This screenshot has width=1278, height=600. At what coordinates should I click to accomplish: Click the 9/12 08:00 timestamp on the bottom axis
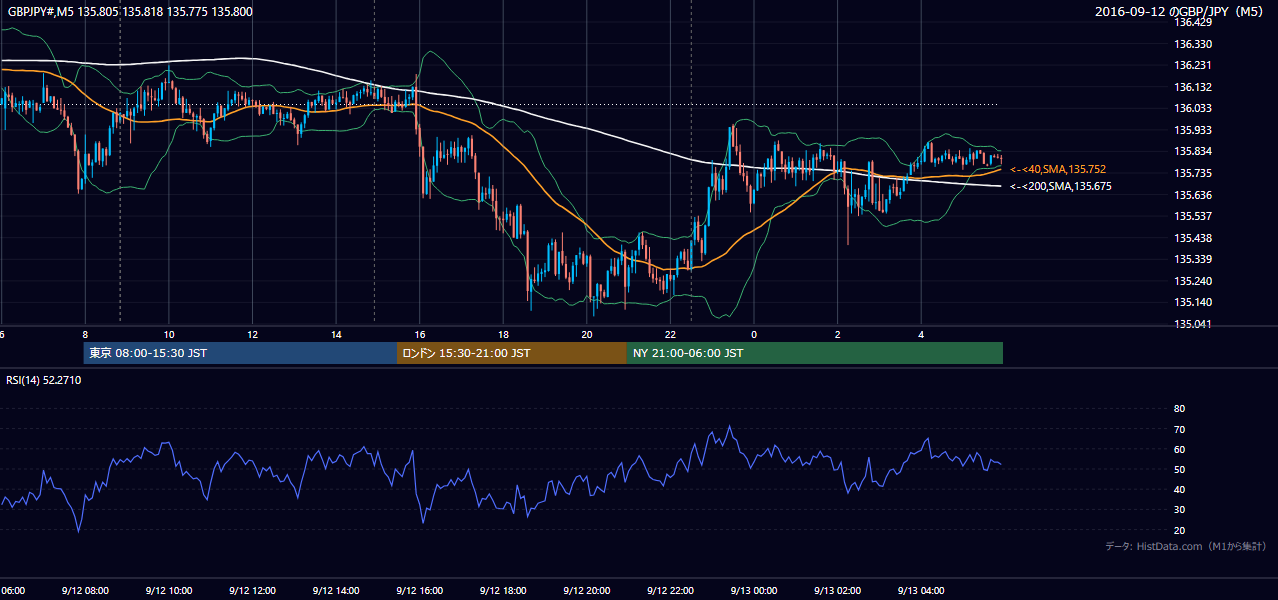[85, 590]
